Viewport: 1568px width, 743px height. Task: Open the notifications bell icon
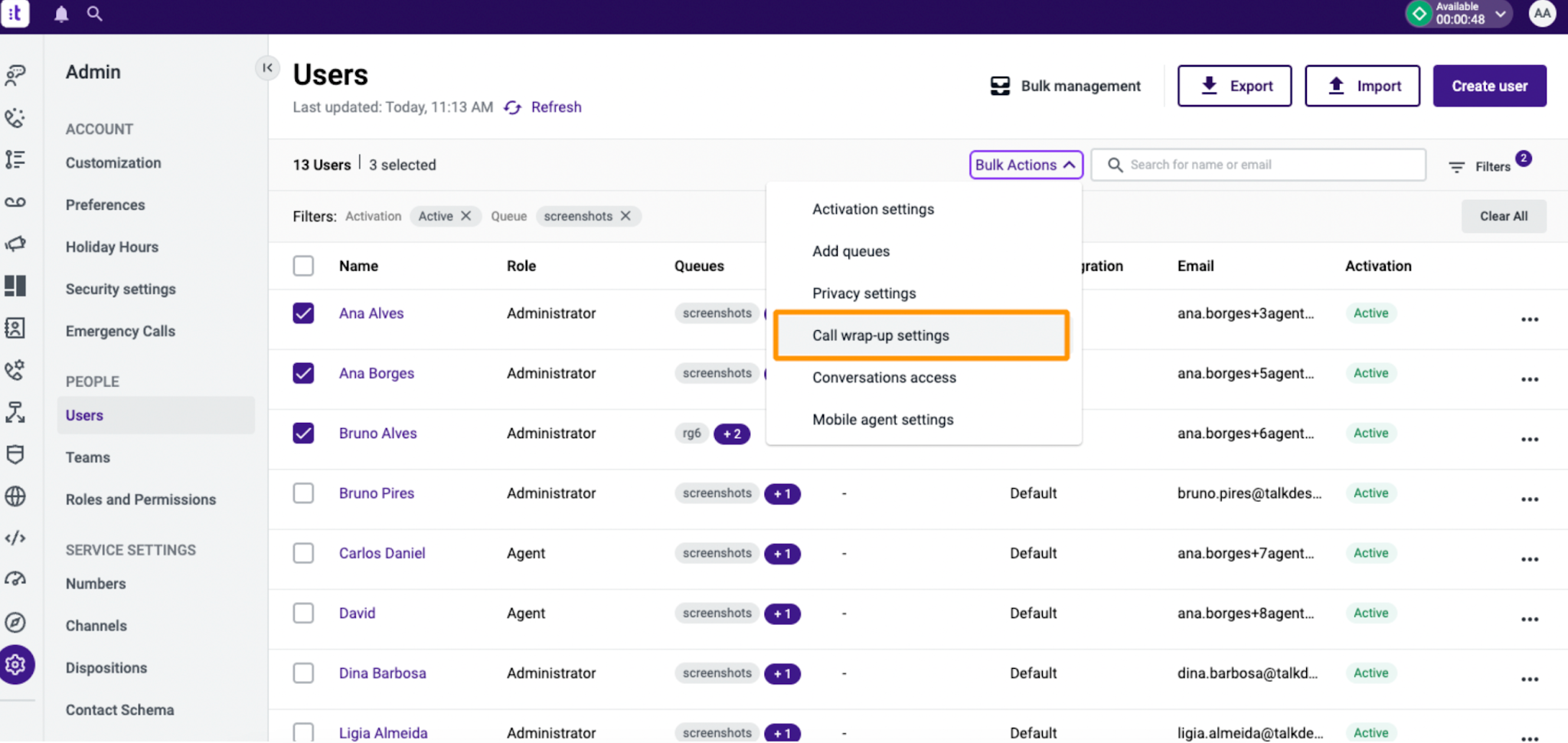click(61, 14)
